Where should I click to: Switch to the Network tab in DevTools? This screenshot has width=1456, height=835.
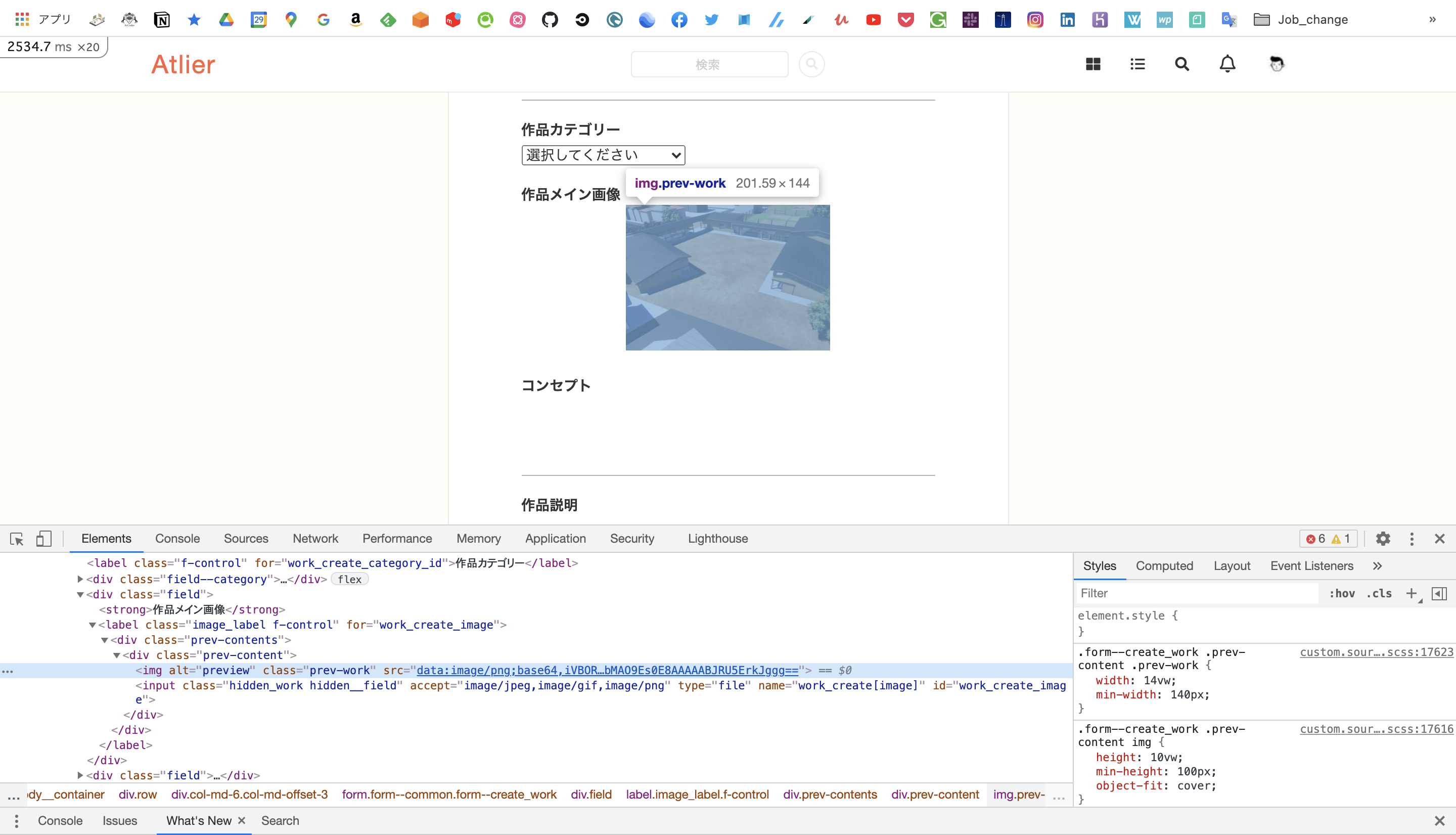click(315, 539)
